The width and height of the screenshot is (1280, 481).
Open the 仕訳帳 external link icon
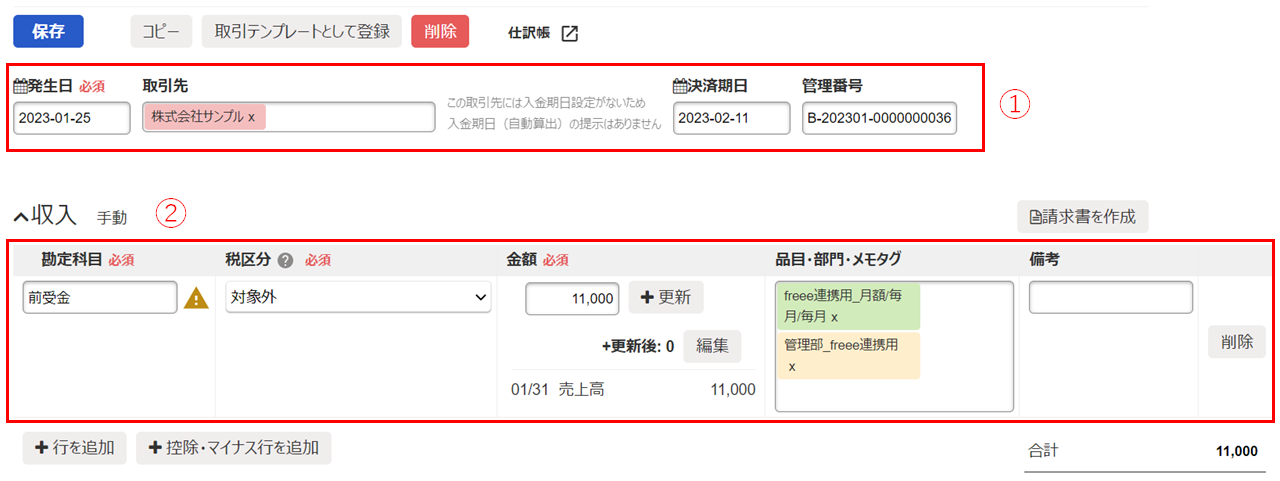pyautogui.click(x=569, y=33)
